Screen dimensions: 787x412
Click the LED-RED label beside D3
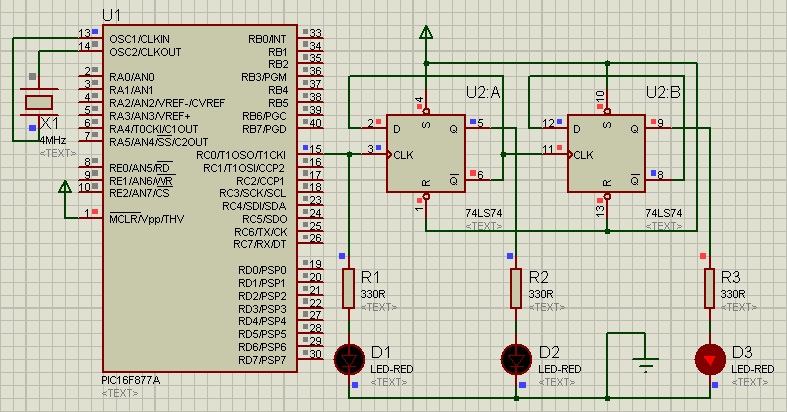point(752,369)
